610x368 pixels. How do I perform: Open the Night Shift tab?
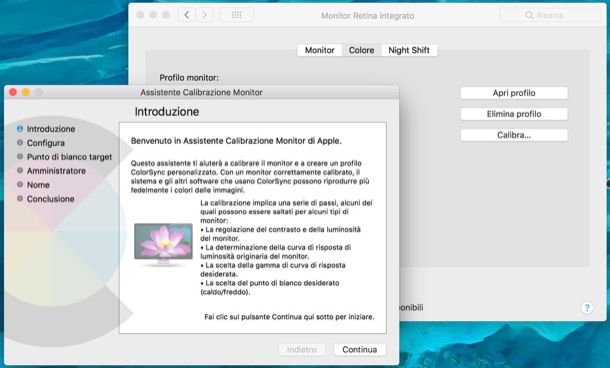click(409, 50)
